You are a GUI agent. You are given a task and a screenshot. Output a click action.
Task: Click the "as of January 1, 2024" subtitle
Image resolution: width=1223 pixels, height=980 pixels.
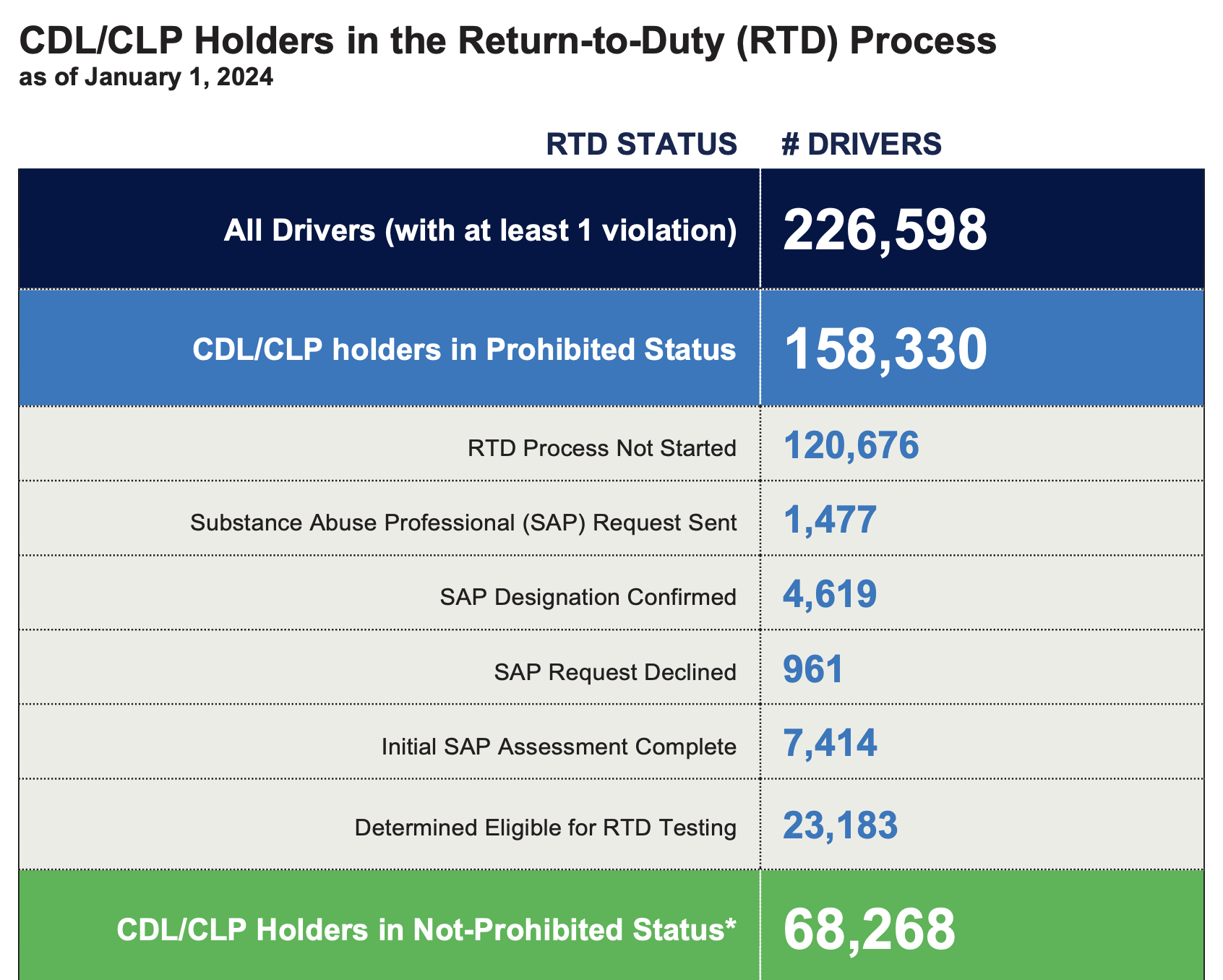click(x=146, y=77)
